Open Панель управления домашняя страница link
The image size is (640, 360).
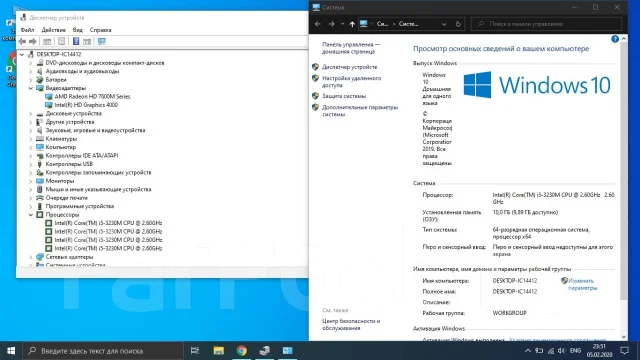(351, 48)
